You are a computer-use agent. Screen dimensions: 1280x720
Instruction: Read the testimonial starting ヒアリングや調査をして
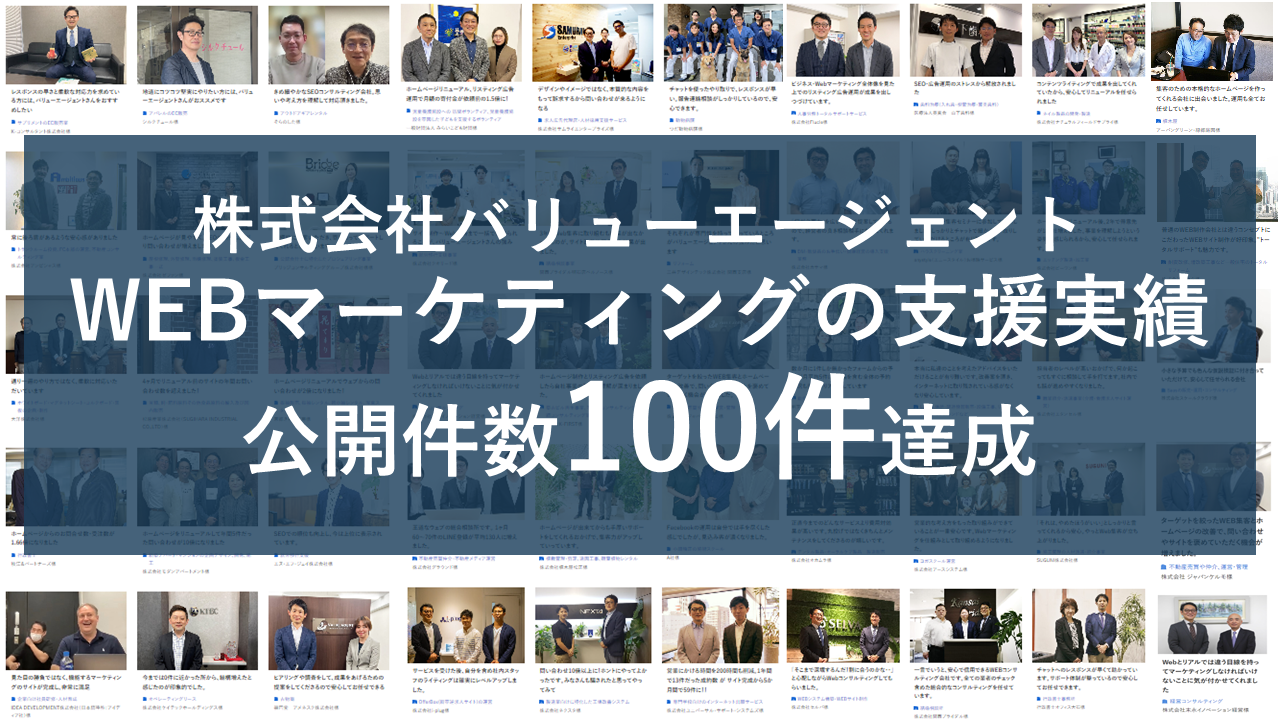tap(329, 682)
